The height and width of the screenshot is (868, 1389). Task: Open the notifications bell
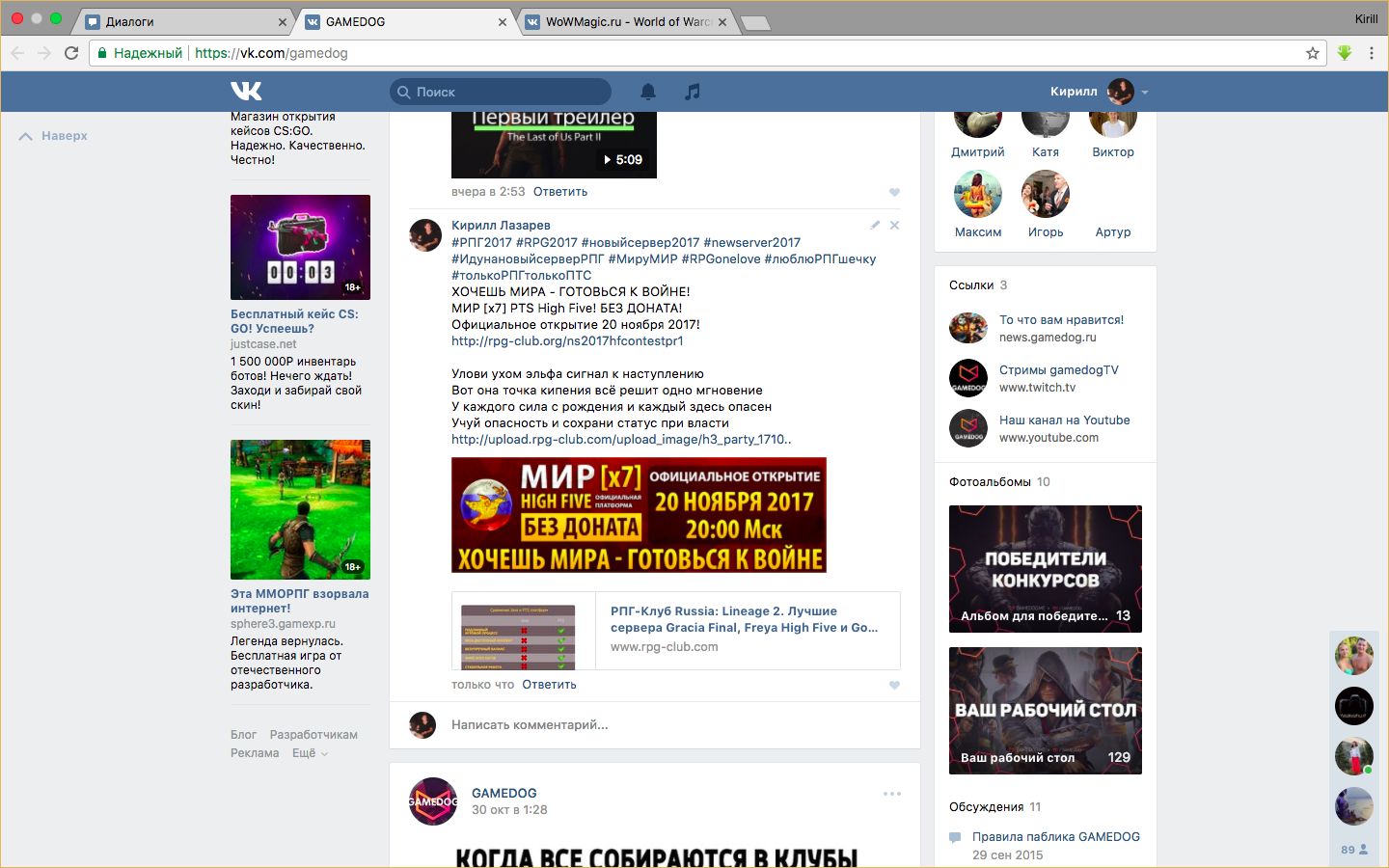pos(648,92)
